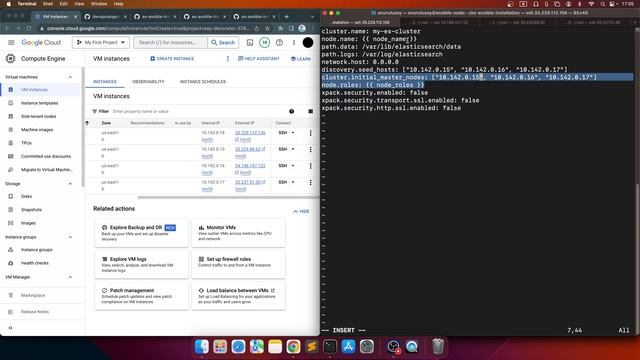Screen dimensions: 640x360
Task: Open the My First Project selector dropdown
Action: coord(101,42)
